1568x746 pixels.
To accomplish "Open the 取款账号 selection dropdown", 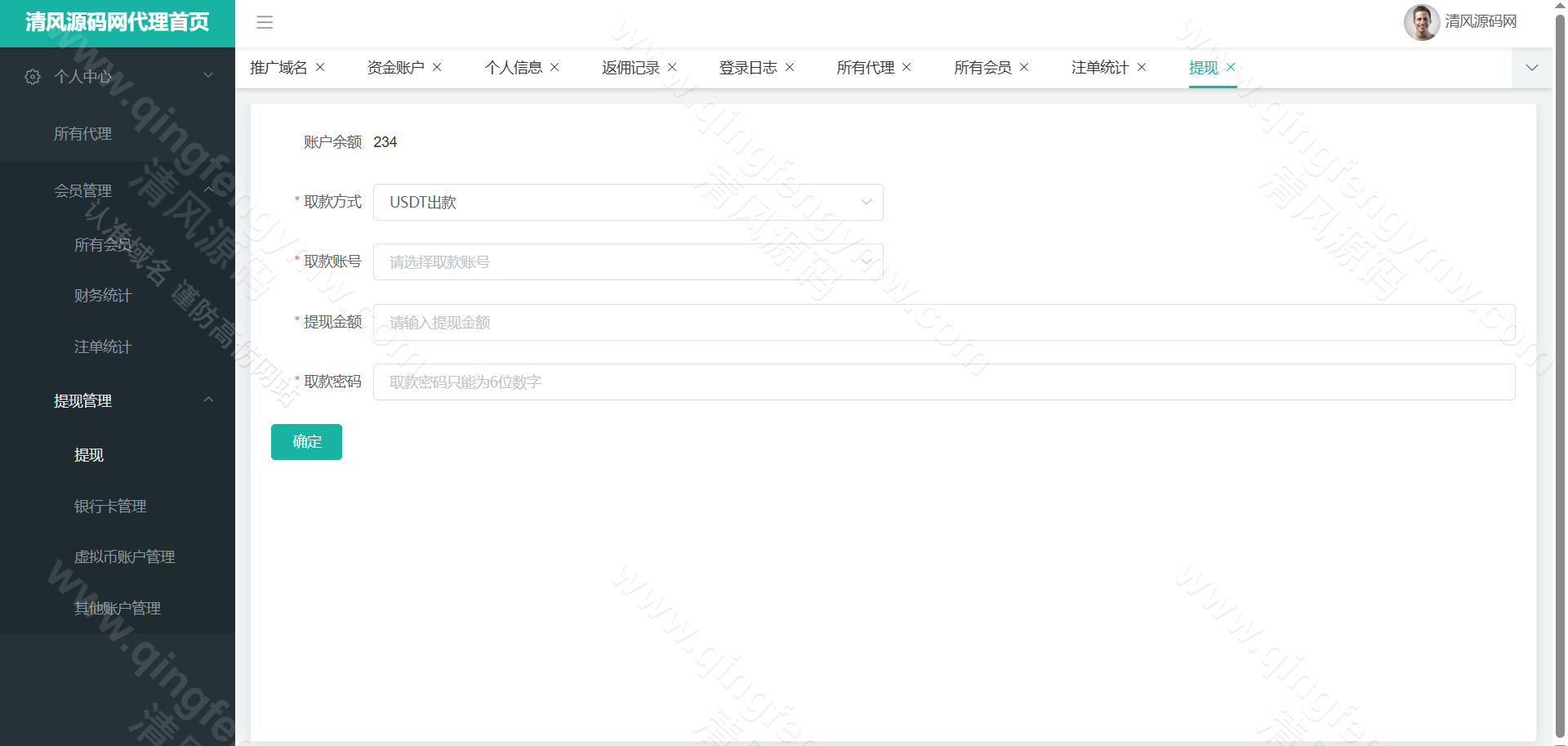I will coord(628,261).
